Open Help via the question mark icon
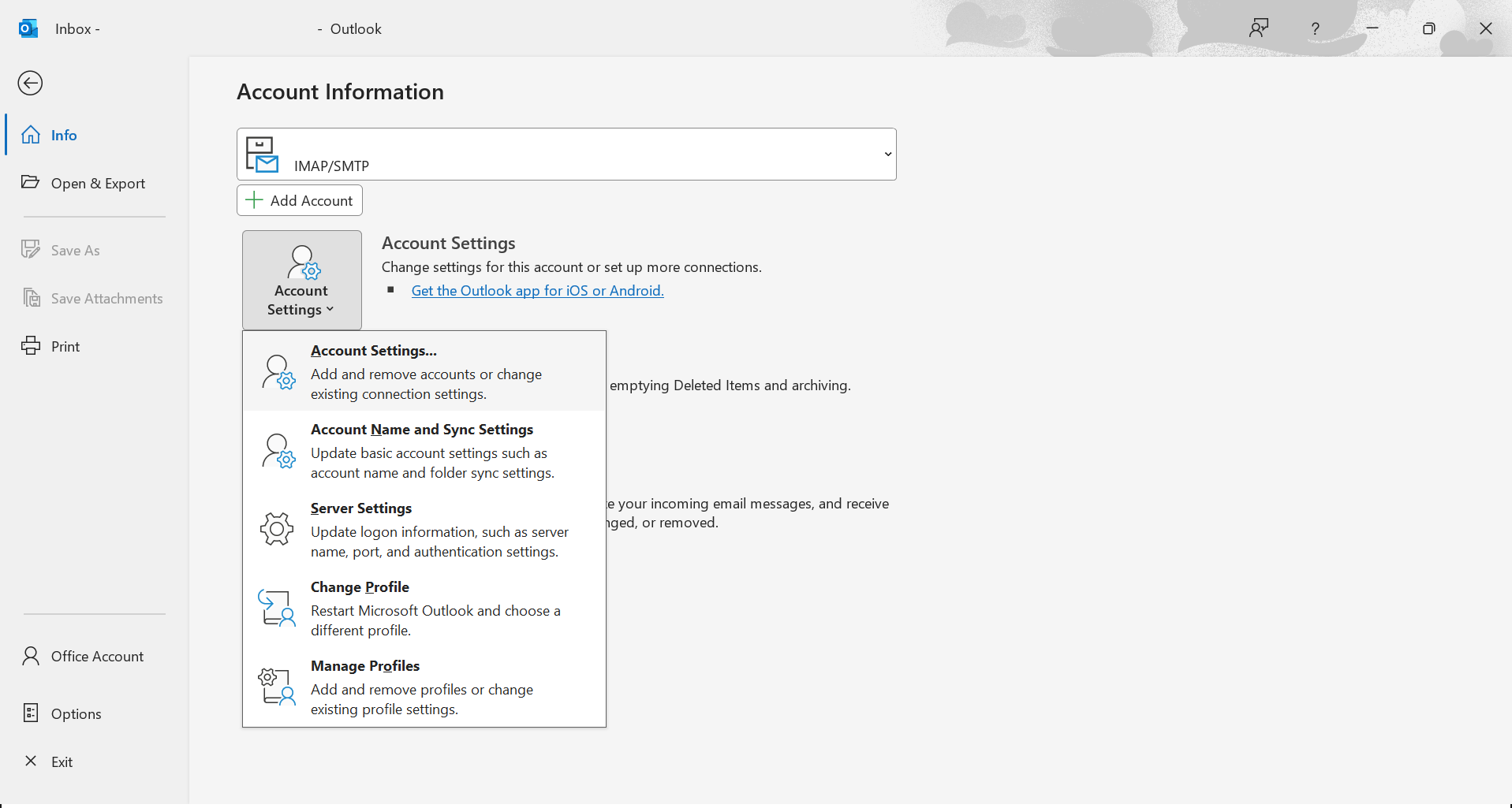The height and width of the screenshot is (808, 1512). pos(1315,28)
